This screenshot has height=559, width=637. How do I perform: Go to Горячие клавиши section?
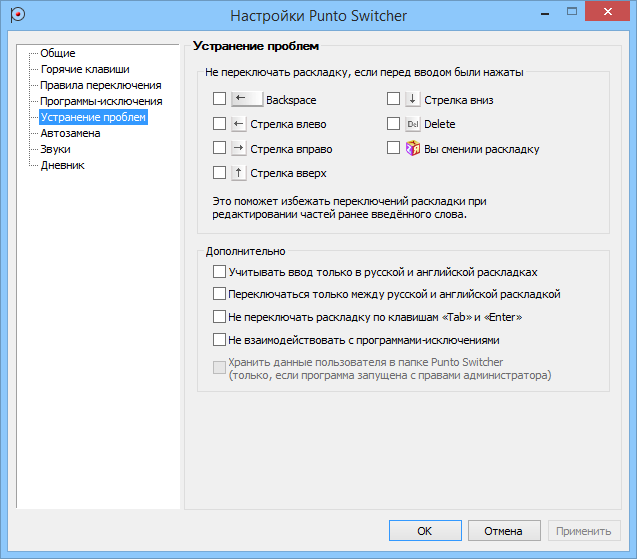click(85, 69)
